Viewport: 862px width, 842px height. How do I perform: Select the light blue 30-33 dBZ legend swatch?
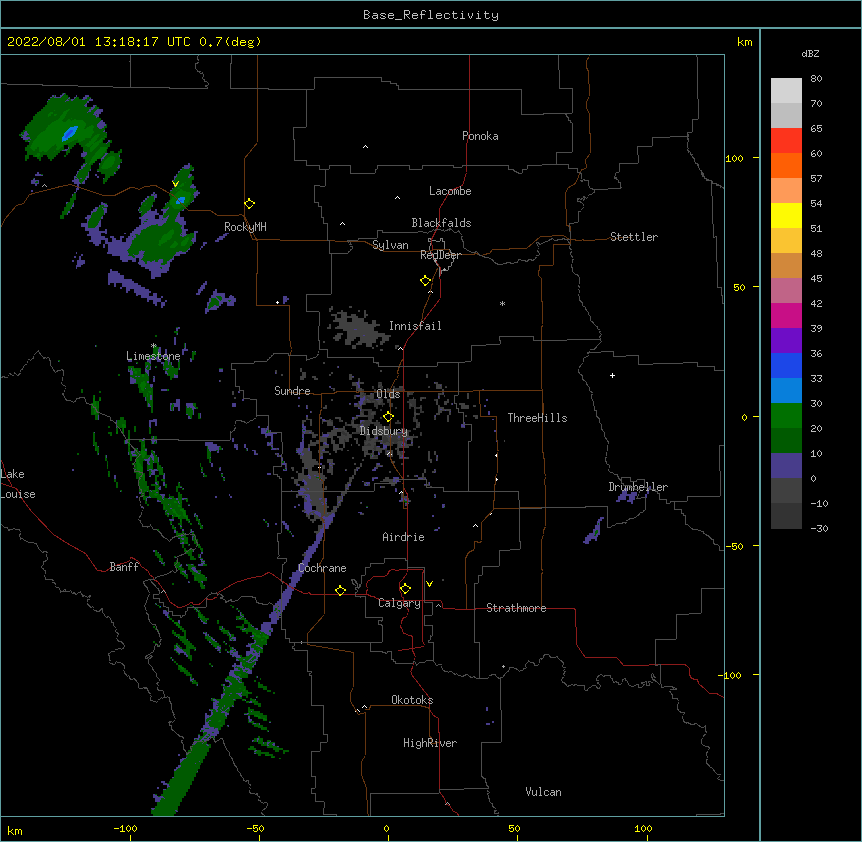coord(786,390)
